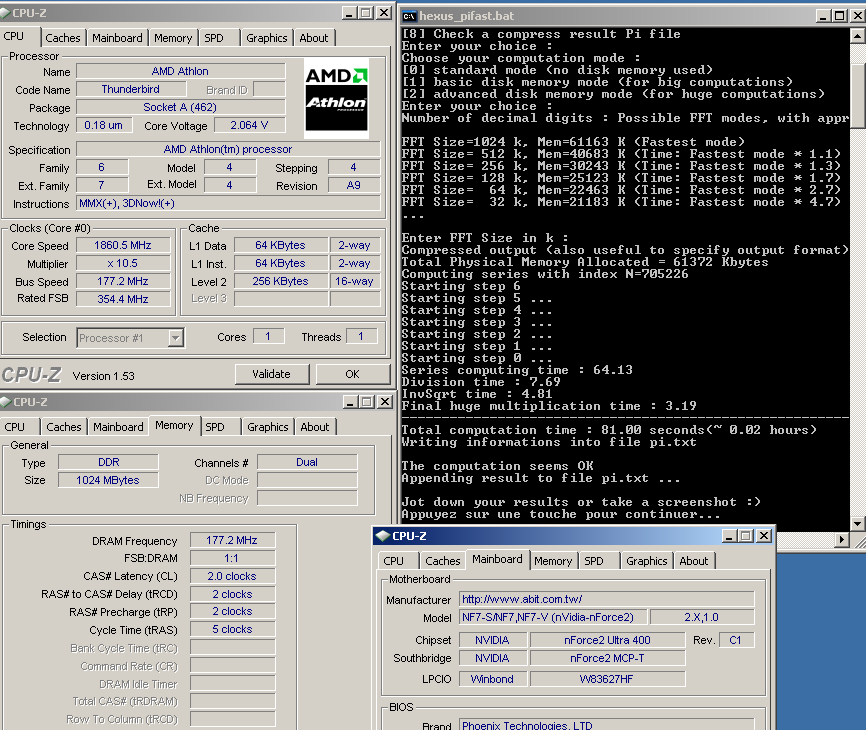Image resolution: width=866 pixels, height=730 pixels.
Task: Click model field NF7-S/NF7,NF7-V (nVidia-nForce2)
Action: coord(553,617)
